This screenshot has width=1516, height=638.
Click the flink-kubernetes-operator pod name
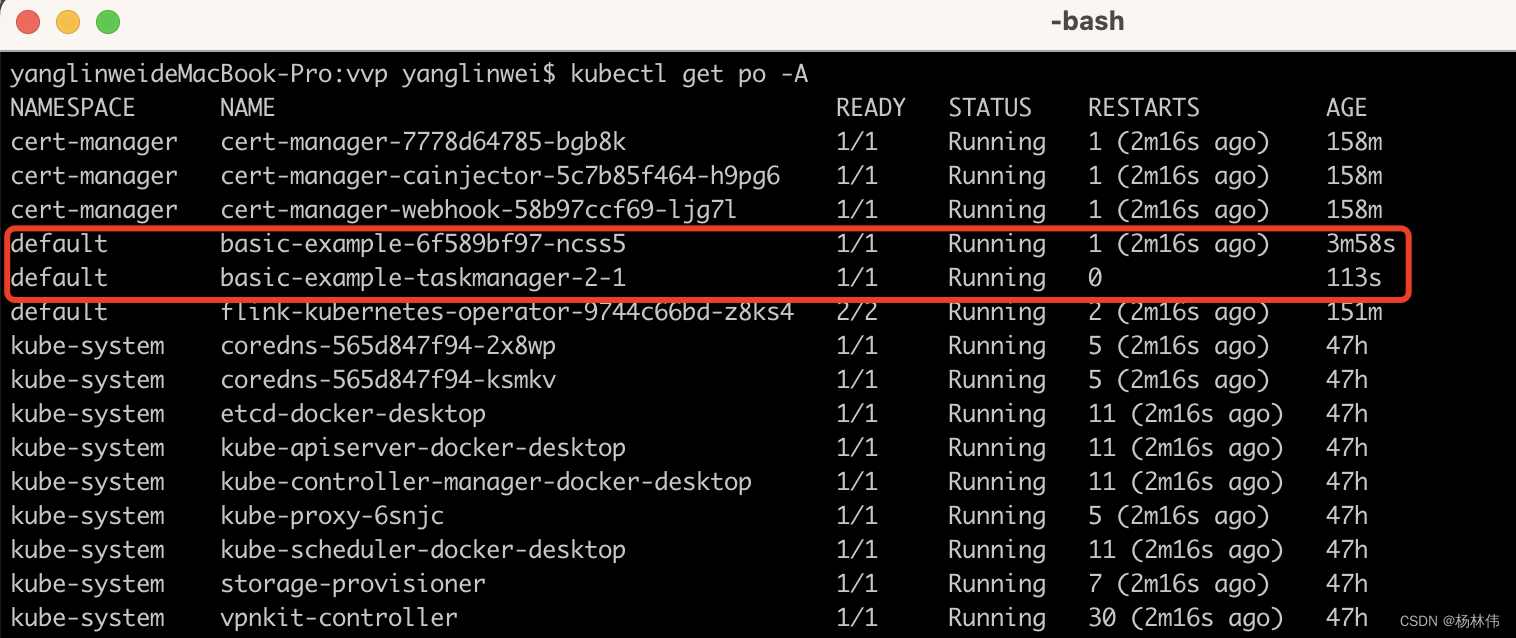[507, 312]
